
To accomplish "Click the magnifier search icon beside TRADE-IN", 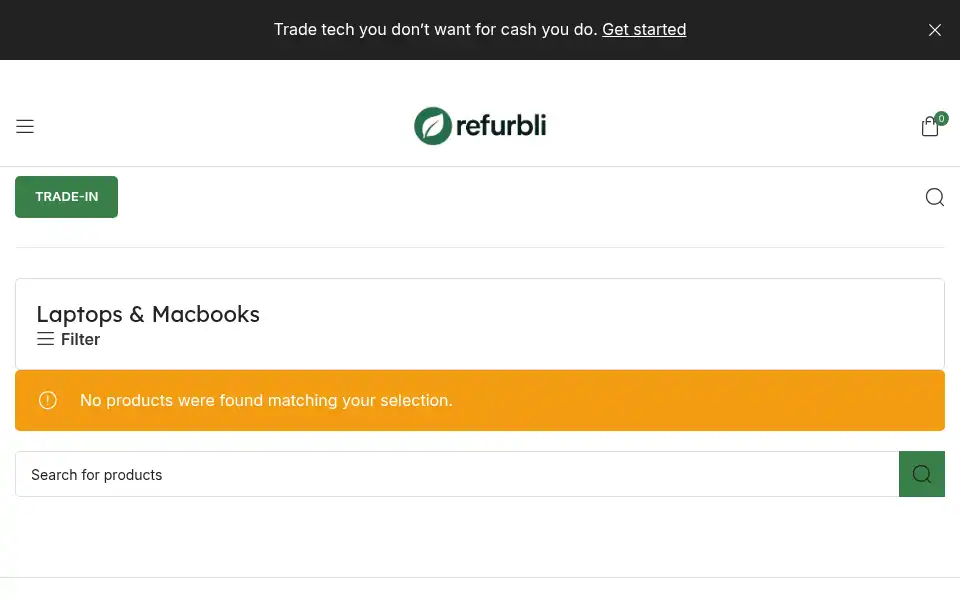I will pos(934,197).
